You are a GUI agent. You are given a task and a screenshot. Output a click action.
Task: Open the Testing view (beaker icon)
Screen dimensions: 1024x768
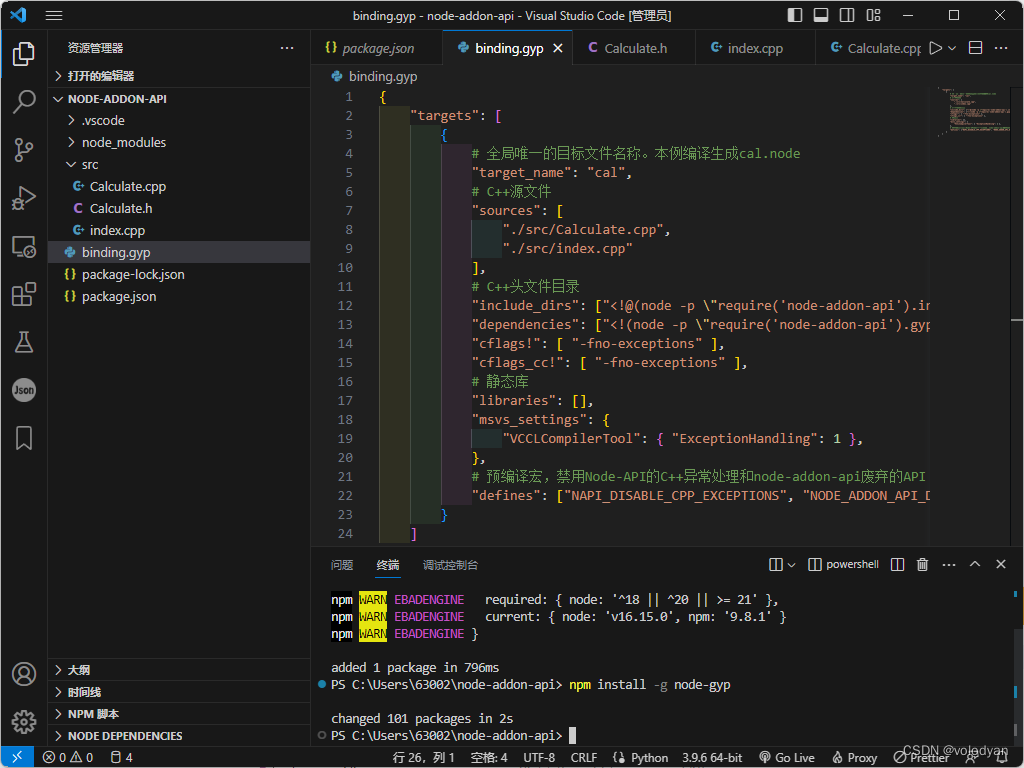(x=24, y=342)
